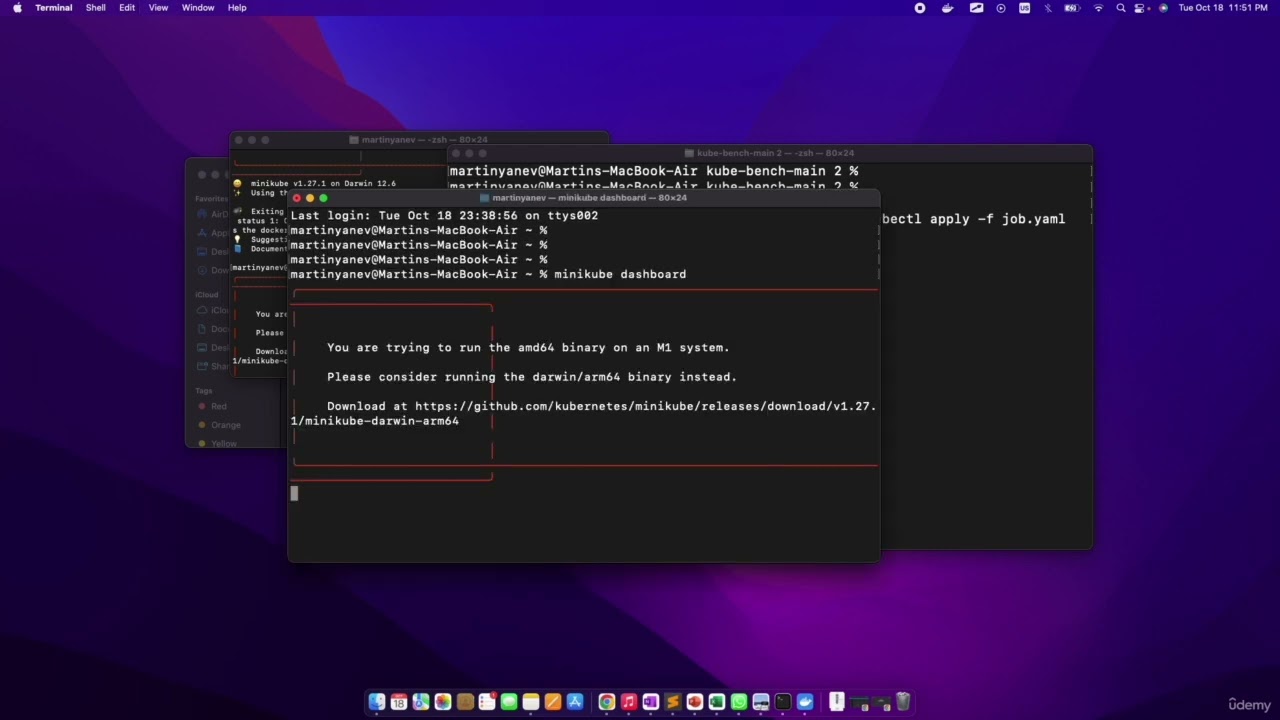The height and width of the screenshot is (720, 1280).
Task: Launch PowerPoint from the dock
Action: coord(695,702)
